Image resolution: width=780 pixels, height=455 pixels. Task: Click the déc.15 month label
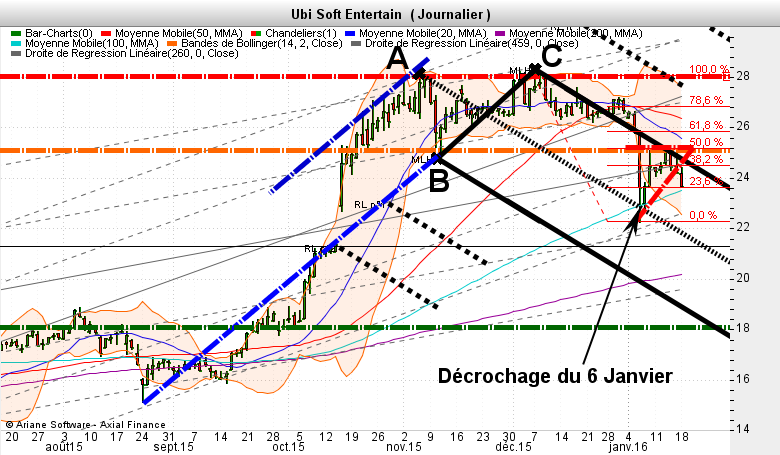(x=513, y=447)
